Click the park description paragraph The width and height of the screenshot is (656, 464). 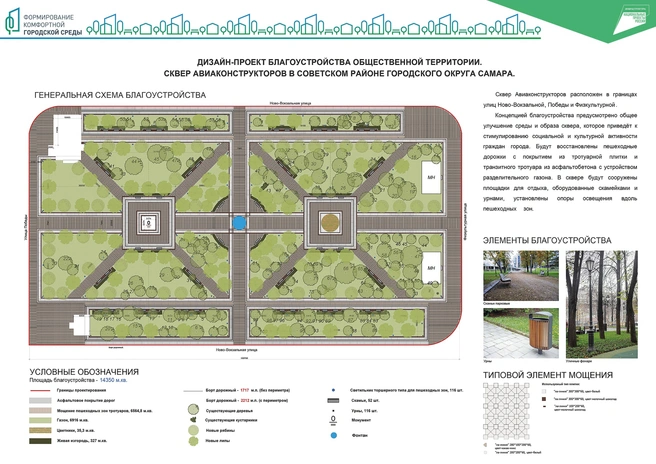click(x=560, y=151)
